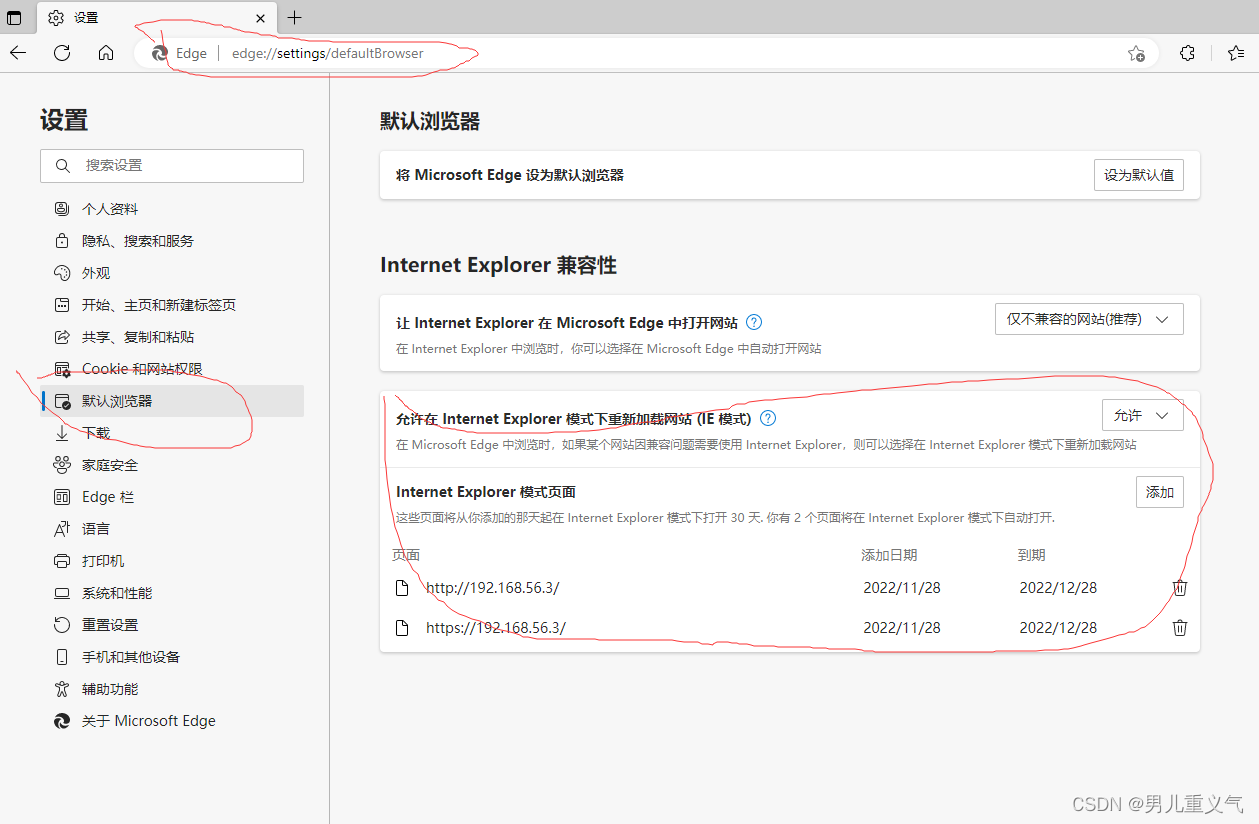Open help tooltip next to IE 模式 setting

click(x=767, y=418)
